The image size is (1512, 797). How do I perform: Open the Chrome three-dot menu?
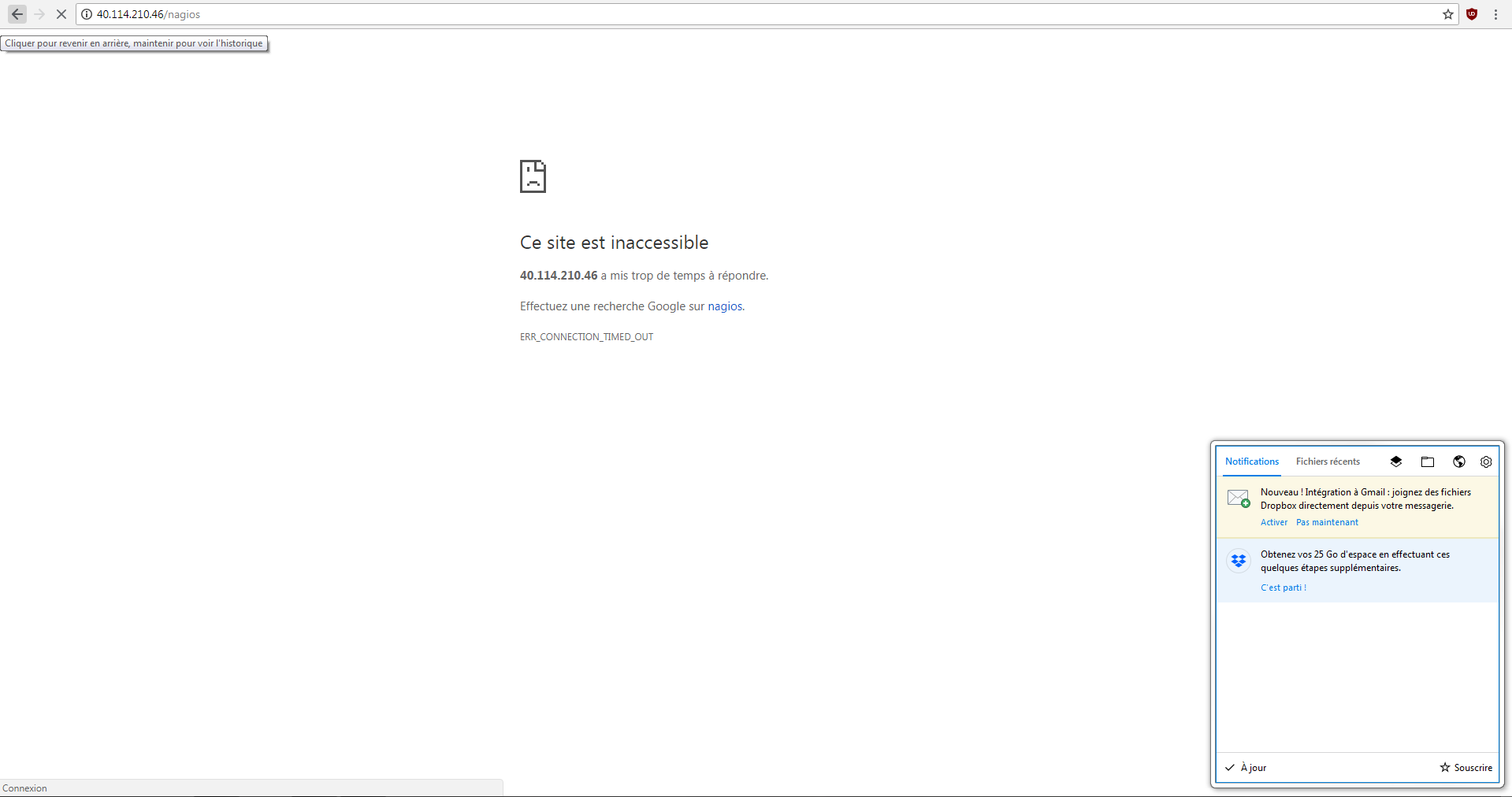[x=1495, y=14]
